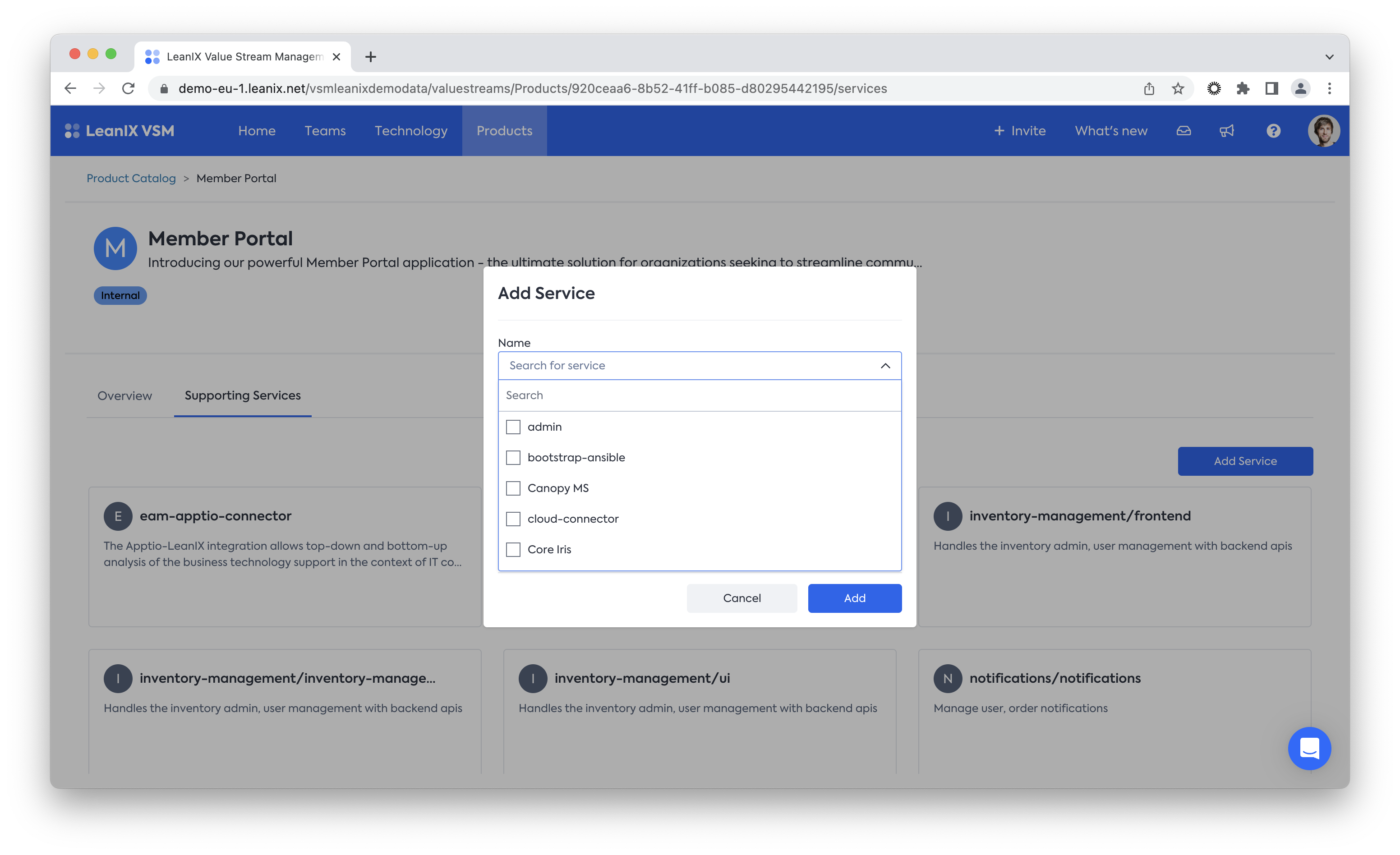Collapse the Search for service dropdown
This screenshot has width=1400, height=855.
pyautogui.click(x=884, y=365)
